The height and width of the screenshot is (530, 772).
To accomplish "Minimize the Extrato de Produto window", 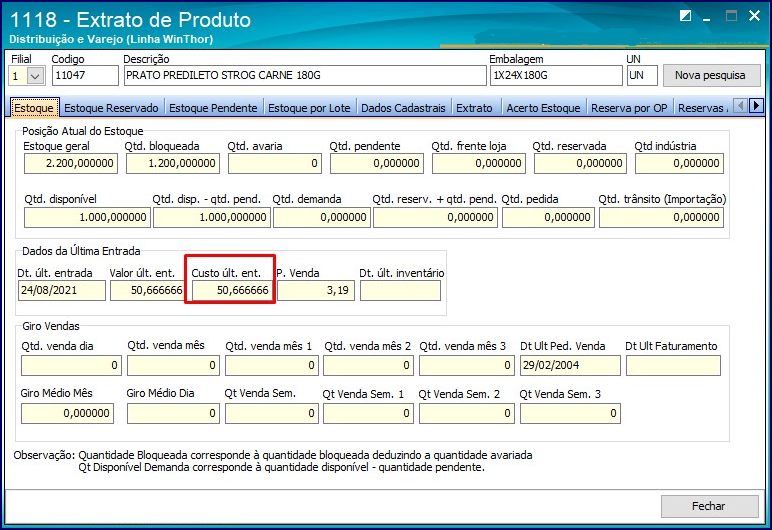I will pos(707,17).
